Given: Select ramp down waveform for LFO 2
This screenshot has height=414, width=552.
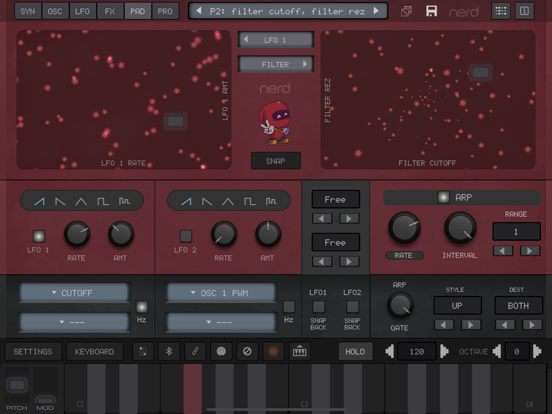Looking at the screenshot, I should [x=207, y=201].
